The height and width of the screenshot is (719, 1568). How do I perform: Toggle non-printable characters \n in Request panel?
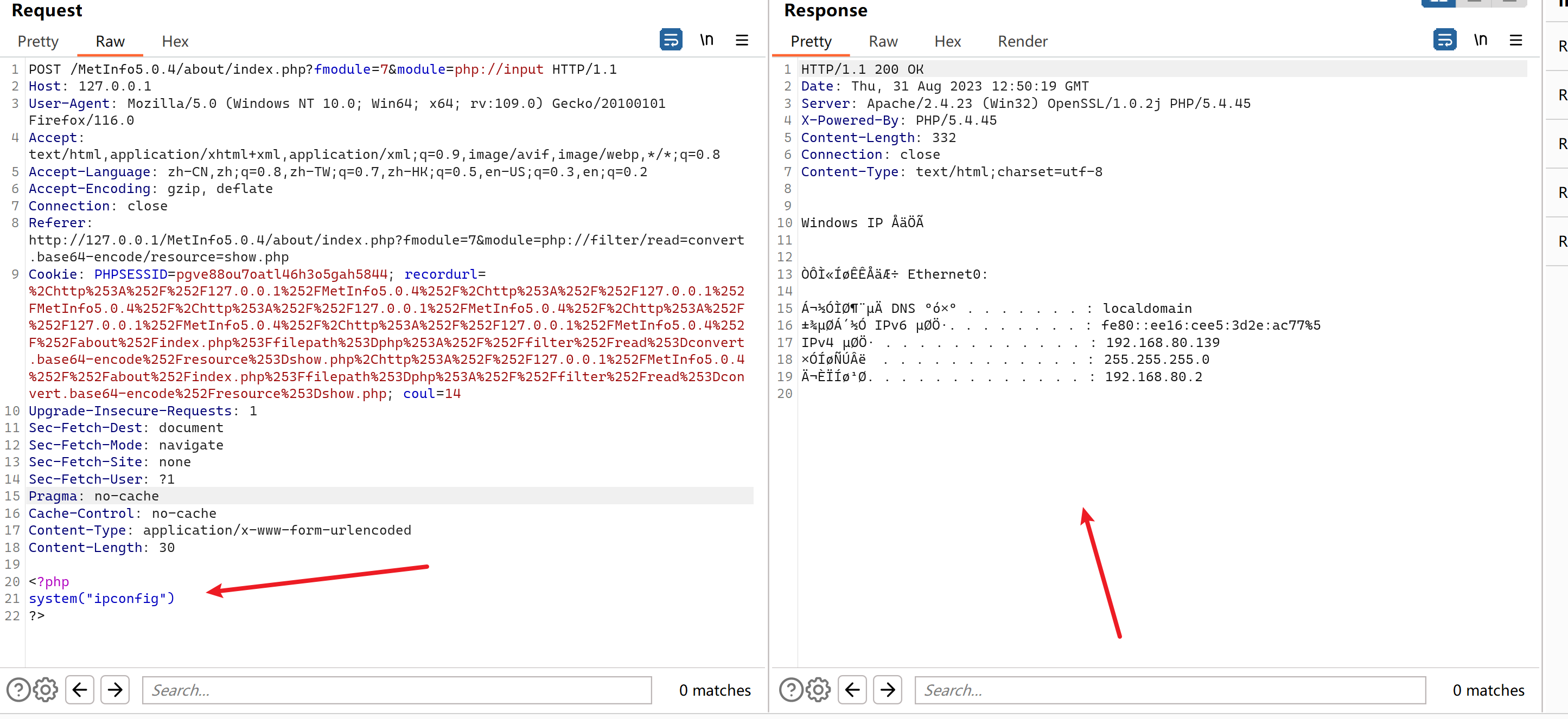pos(706,40)
